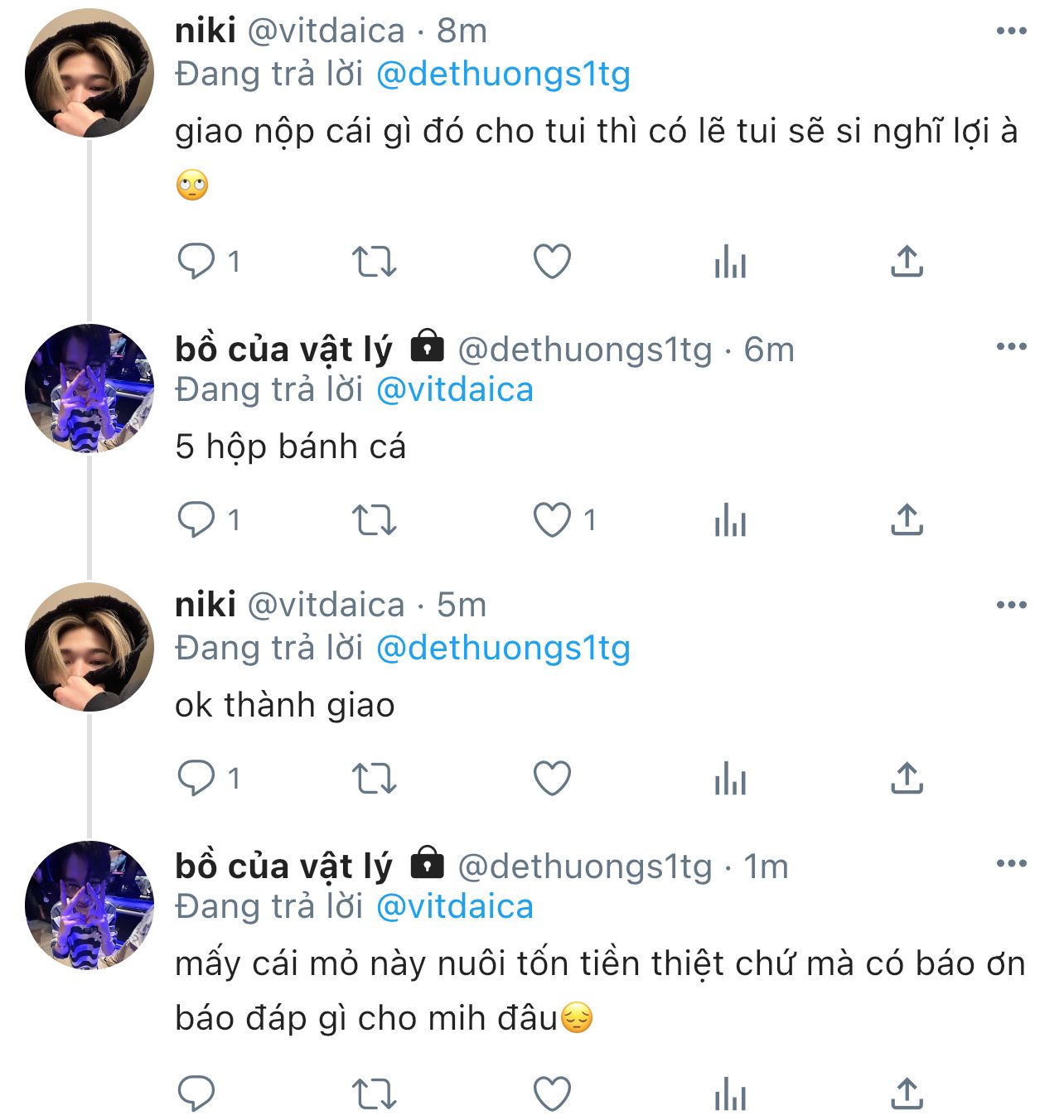View analytics of niki's 8m tweet

(730, 262)
